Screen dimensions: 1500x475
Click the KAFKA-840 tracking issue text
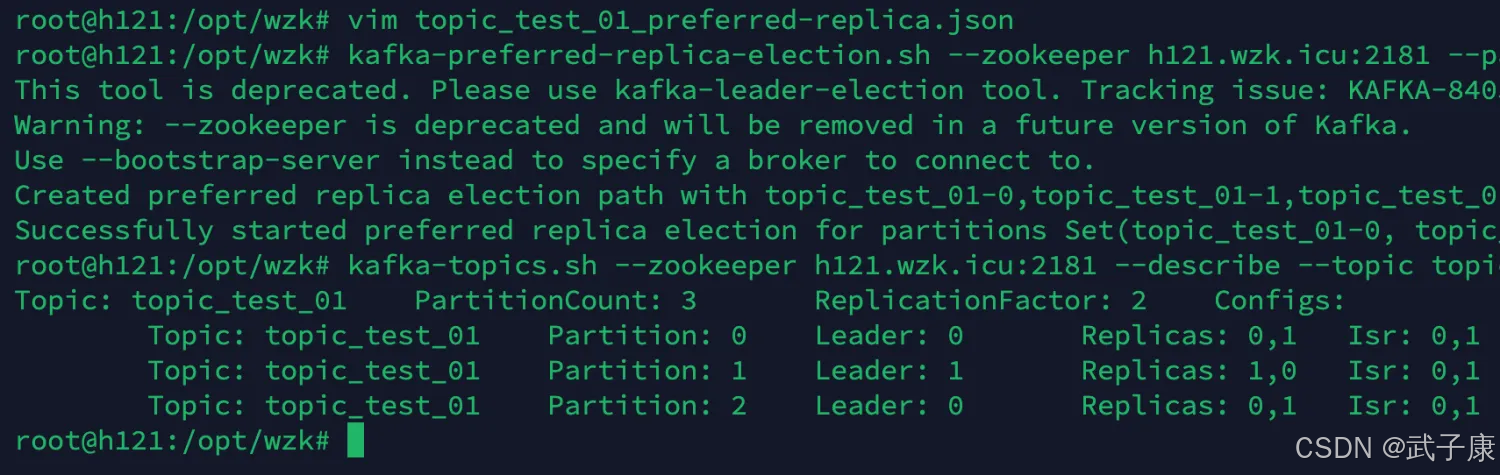click(x=1424, y=90)
